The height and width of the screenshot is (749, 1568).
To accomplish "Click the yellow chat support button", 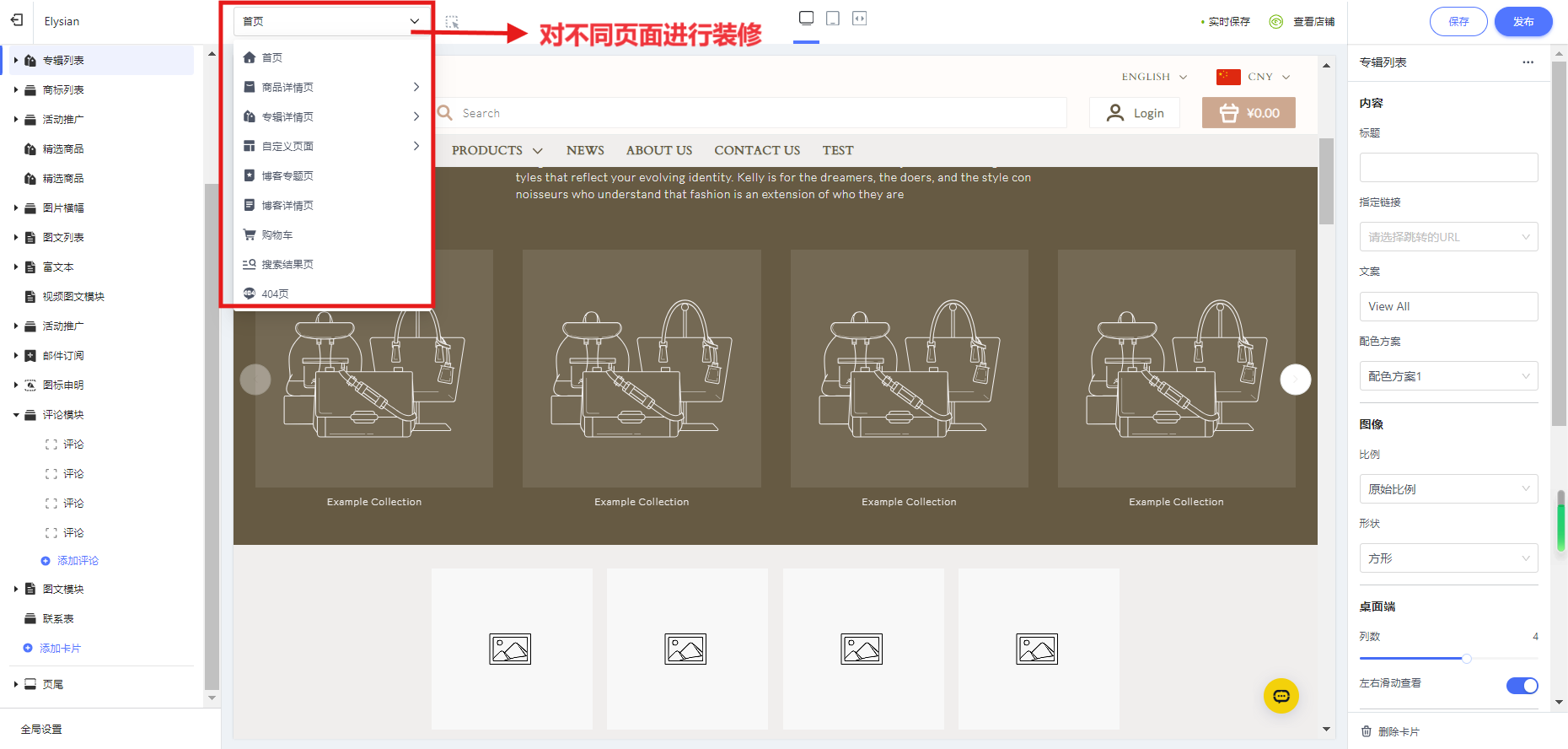I will click(1281, 696).
